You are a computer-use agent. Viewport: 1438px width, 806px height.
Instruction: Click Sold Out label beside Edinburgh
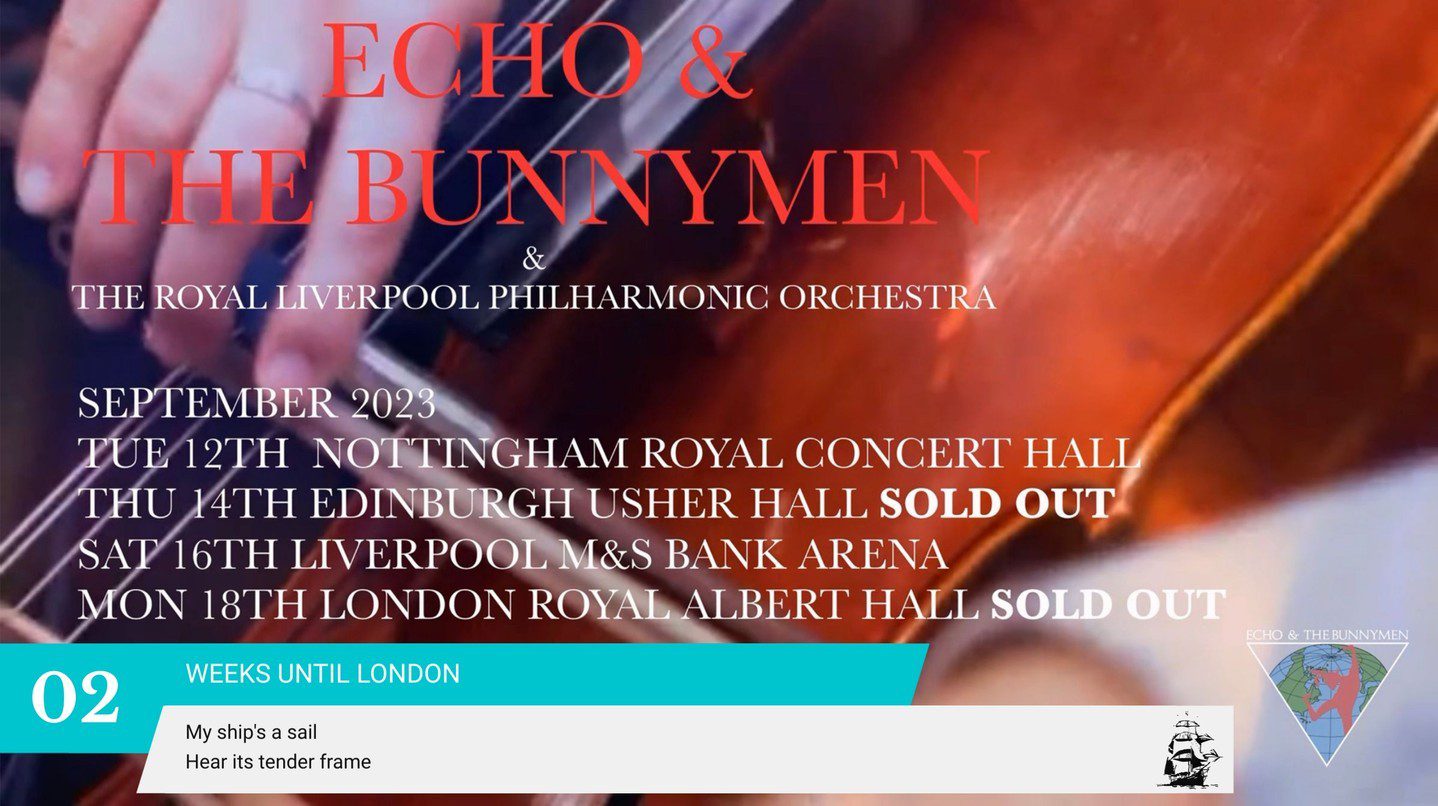tap(997, 504)
